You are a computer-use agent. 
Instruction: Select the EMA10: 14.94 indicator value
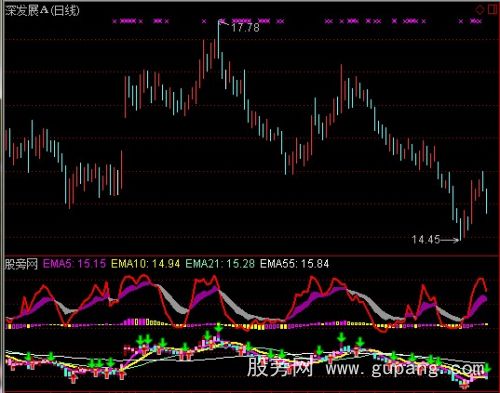point(145,264)
